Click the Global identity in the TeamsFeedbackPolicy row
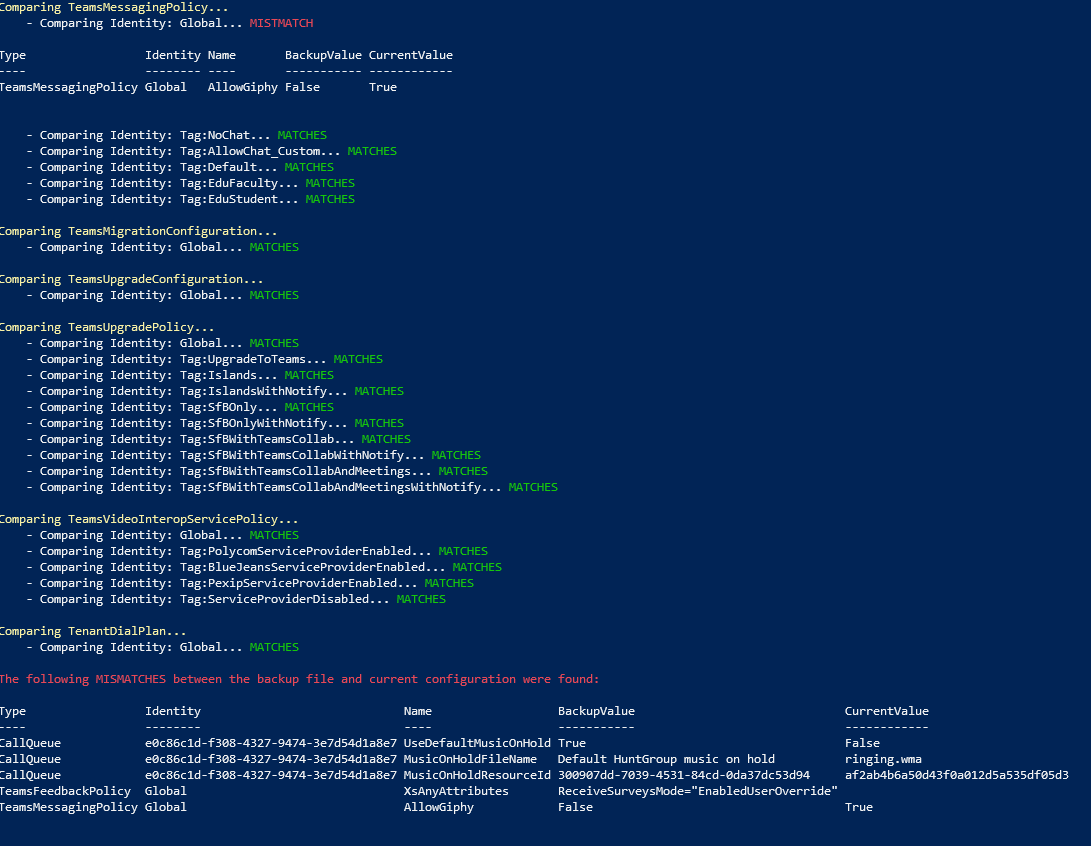The width and height of the screenshot is (1091, 846). tap(166, 791)
